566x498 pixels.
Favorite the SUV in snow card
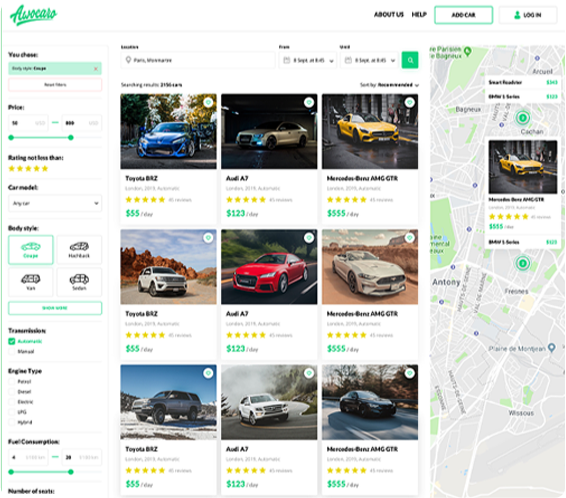point(208,373)
